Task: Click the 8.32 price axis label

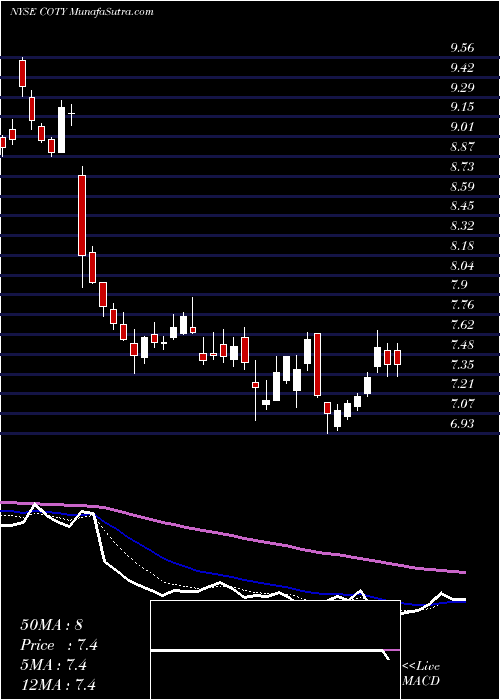Action: pyautogui.click(x=462, y=226)
